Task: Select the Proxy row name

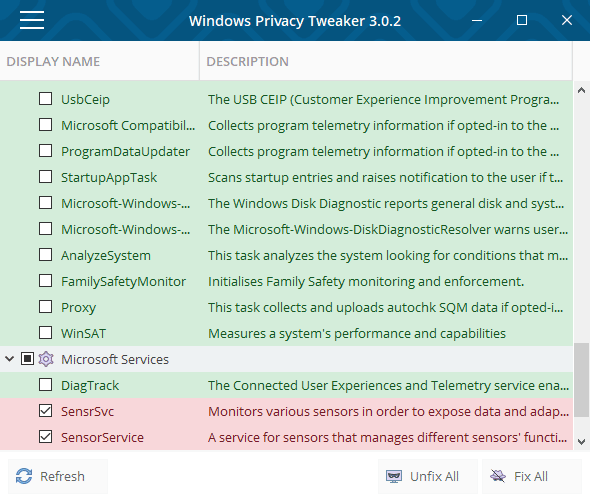Action: pos(79,308)
